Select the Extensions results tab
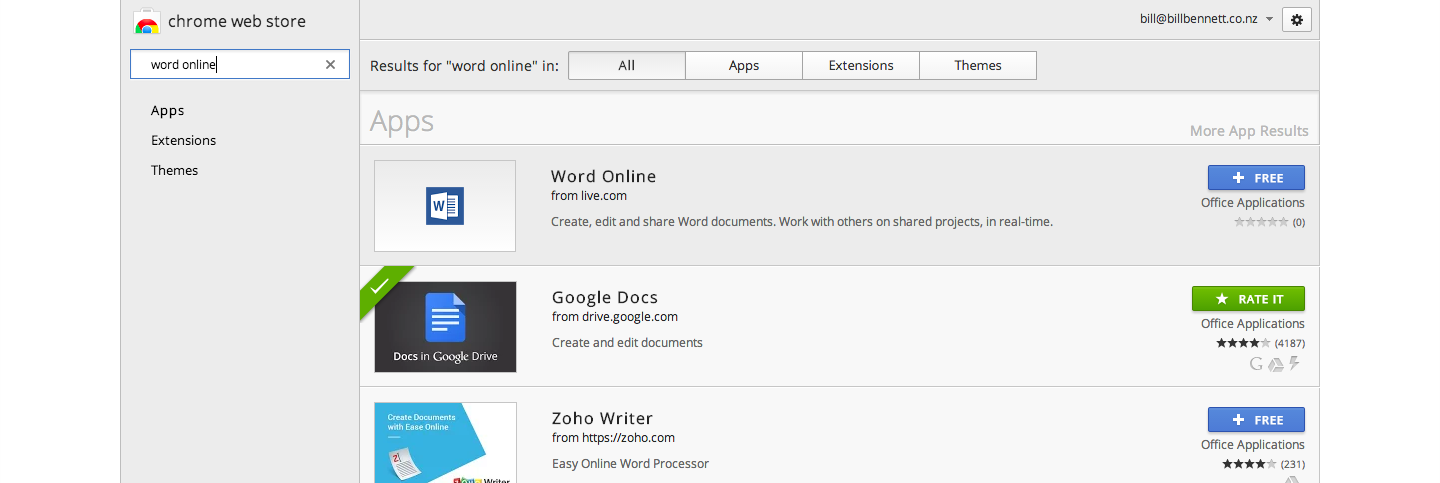 pos(861,65)
